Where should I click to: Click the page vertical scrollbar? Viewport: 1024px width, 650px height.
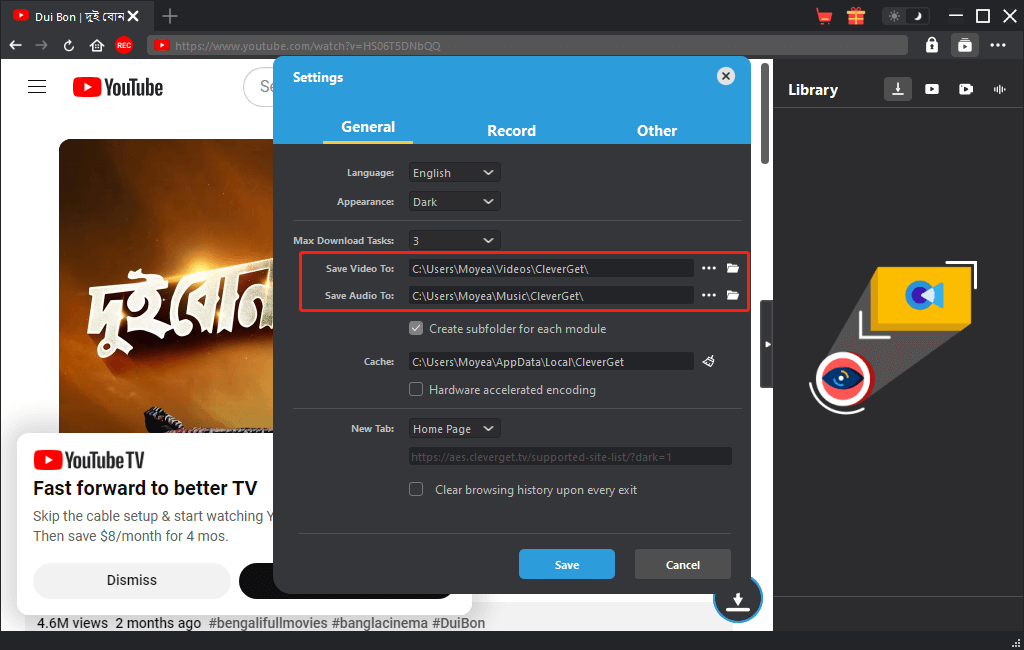765,112
